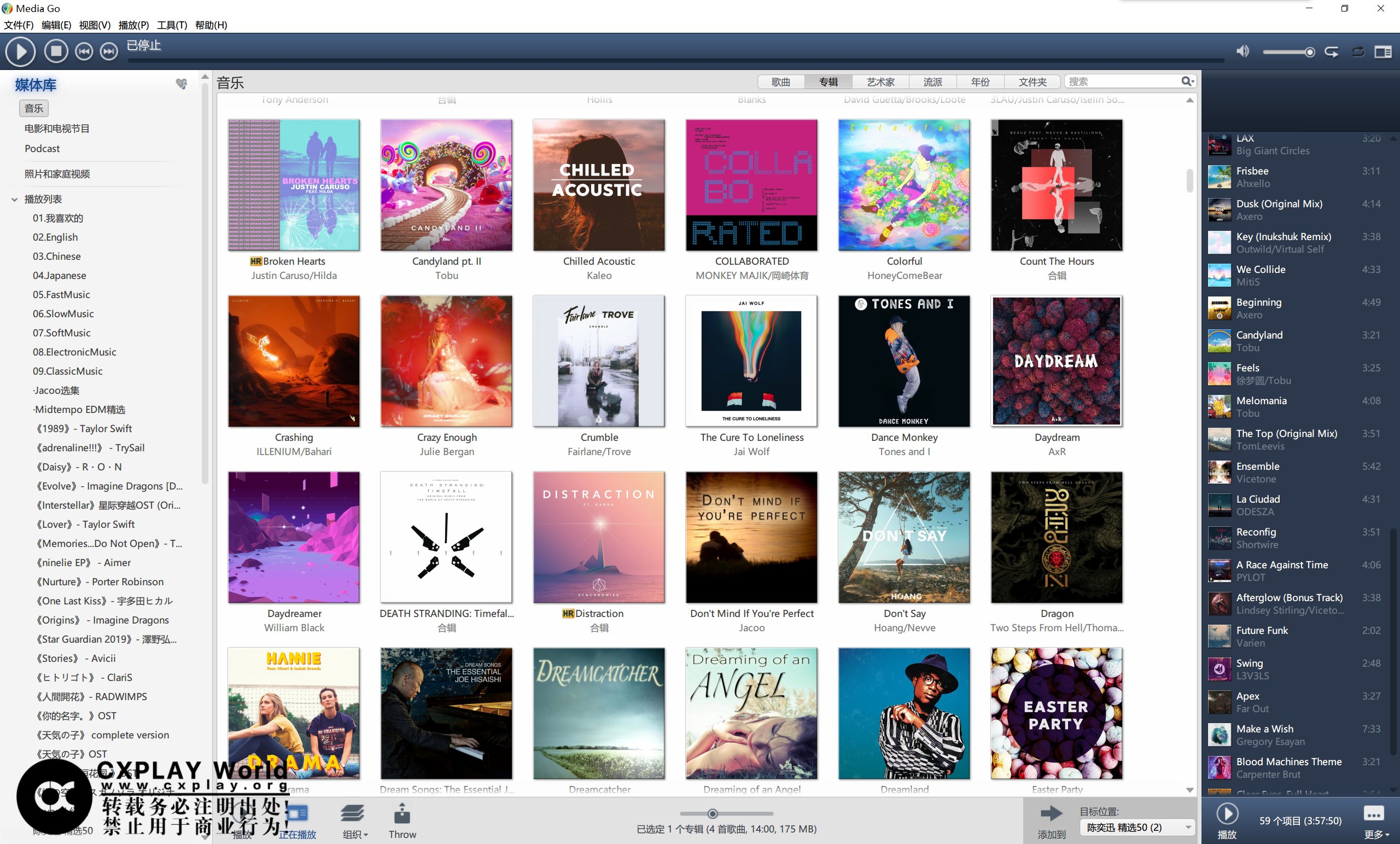This screenshot has width=1400, height=844.
Task: Open the 播放(P) menu
Action: [133, 25]
